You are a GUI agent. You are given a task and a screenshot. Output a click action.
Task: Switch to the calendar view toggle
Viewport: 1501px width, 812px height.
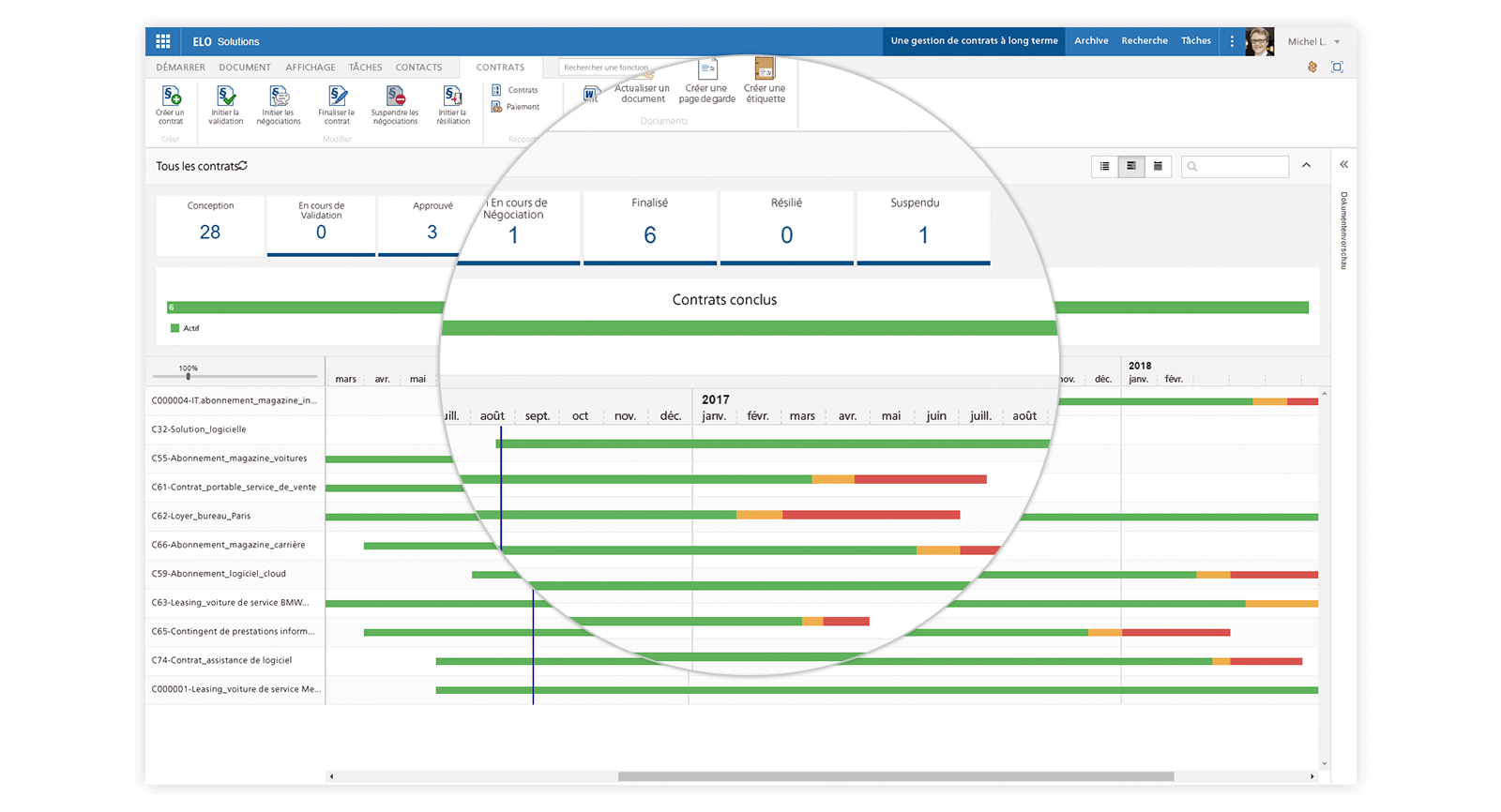(1158, 166)
